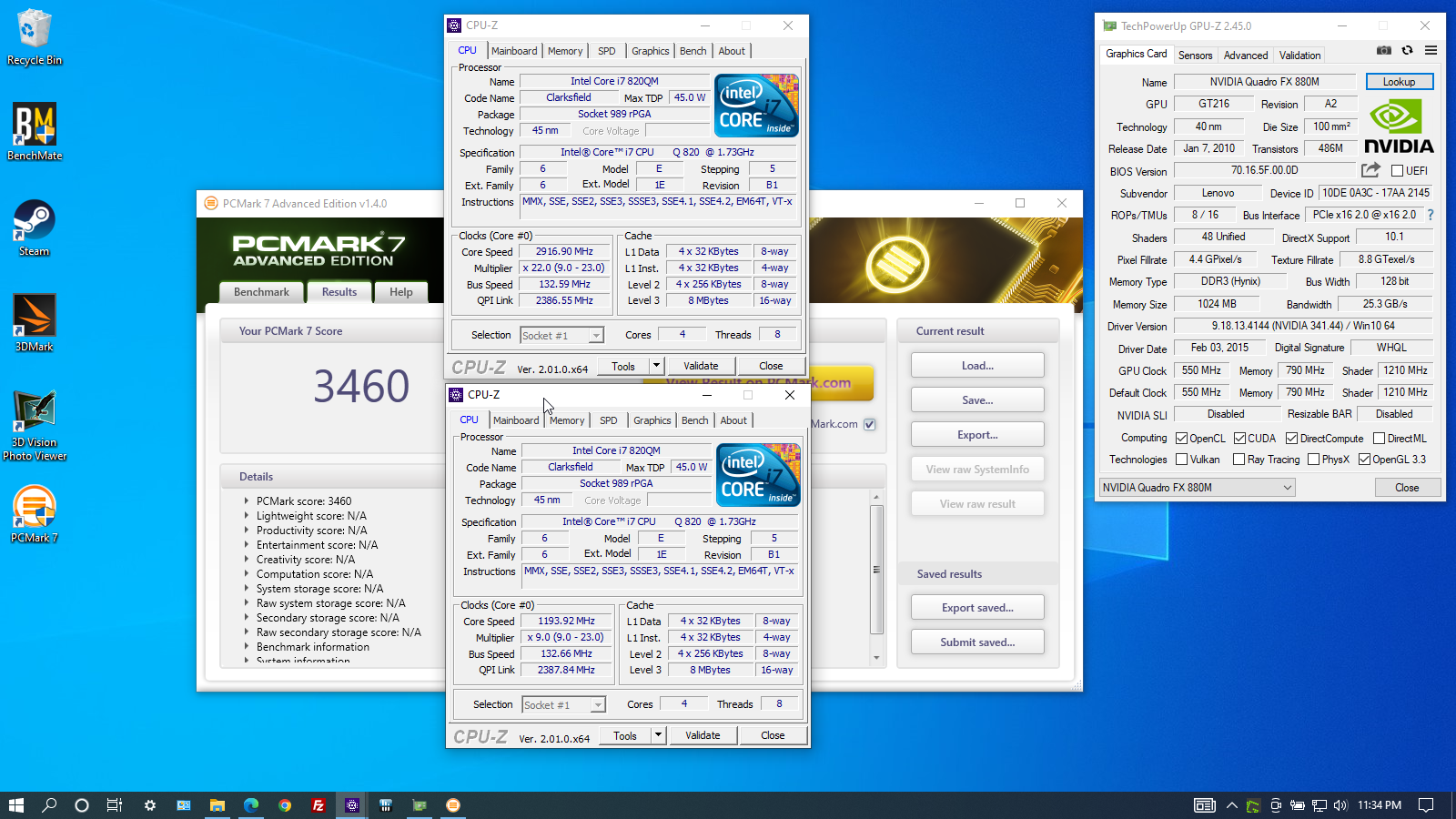Open Settings gear from the taskbar
The height and width of the screenshot is (819, 1456).
pyautogui.click(x=150, y=805)
